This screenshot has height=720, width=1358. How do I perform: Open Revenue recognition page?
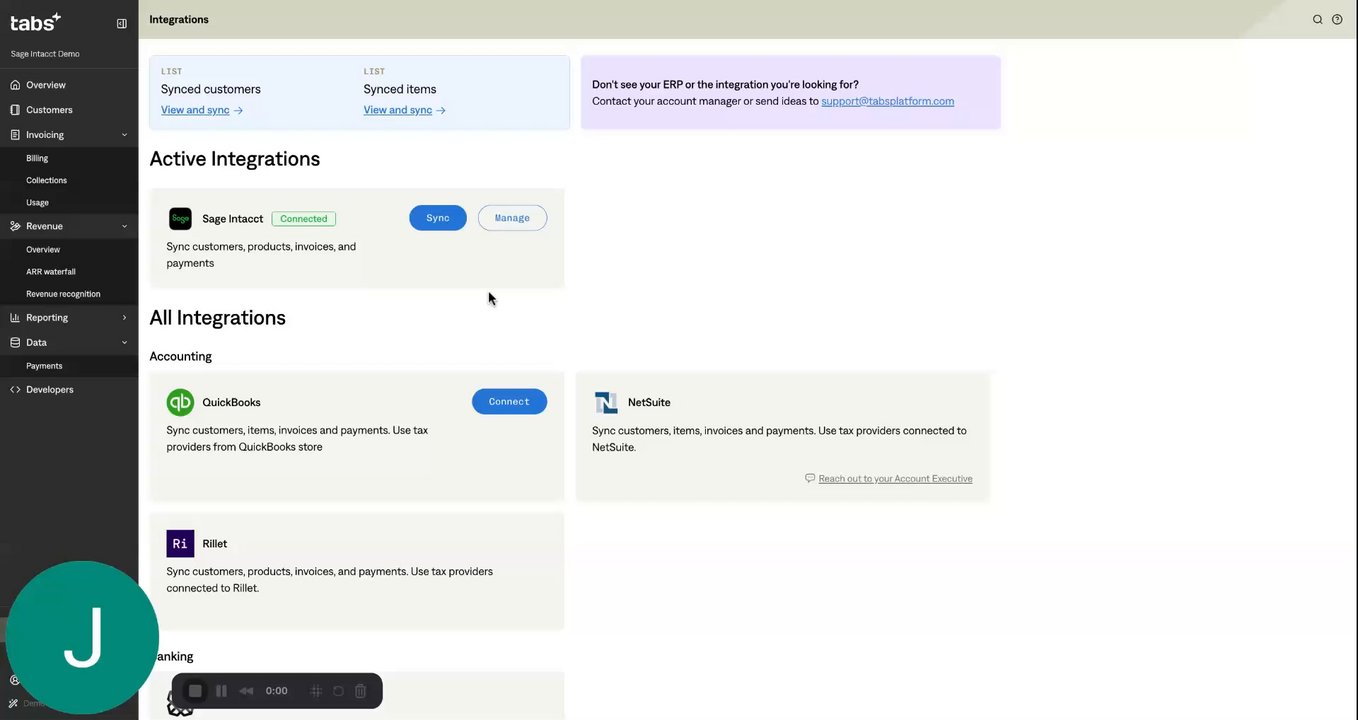63,294
